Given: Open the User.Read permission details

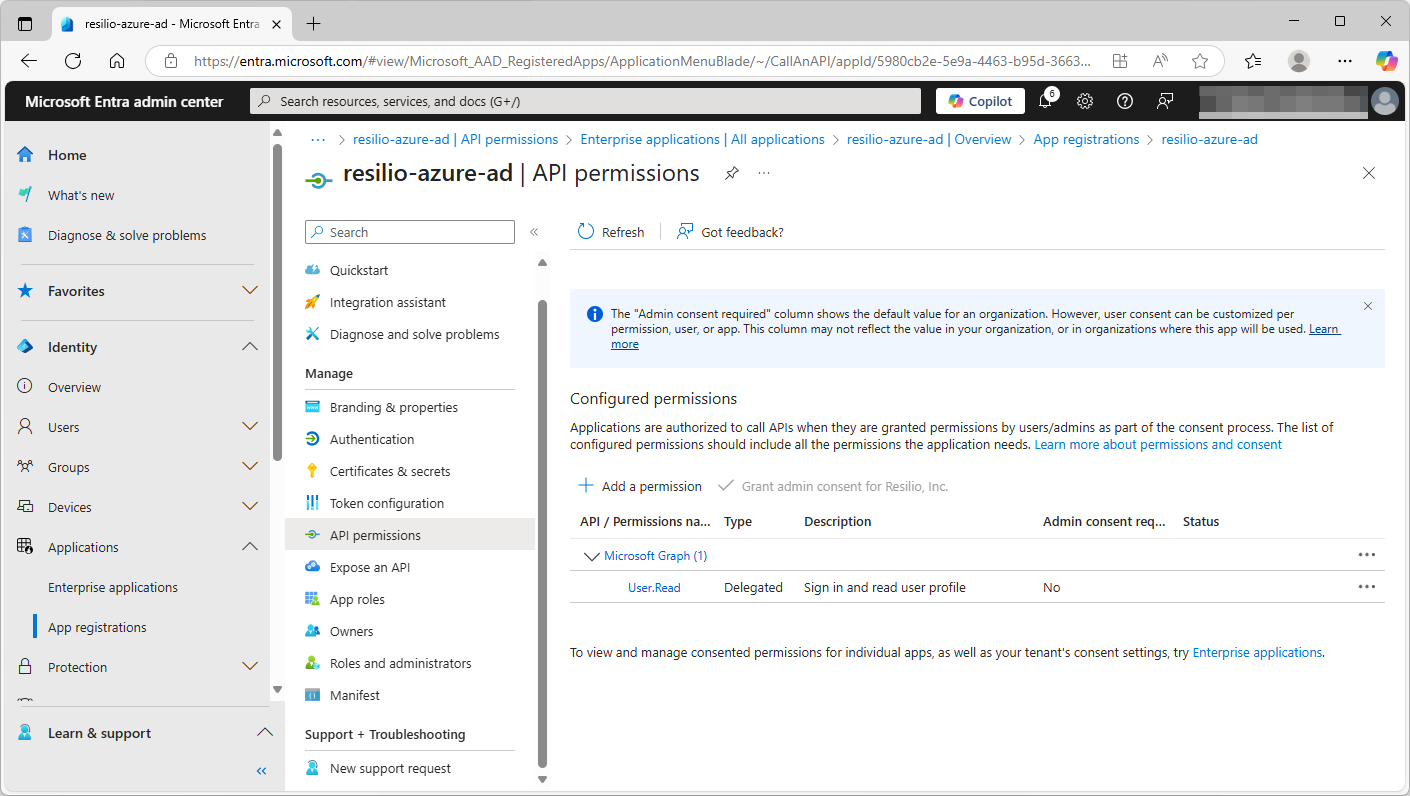Looking at the screenshot, I should (x=654, y=587).
